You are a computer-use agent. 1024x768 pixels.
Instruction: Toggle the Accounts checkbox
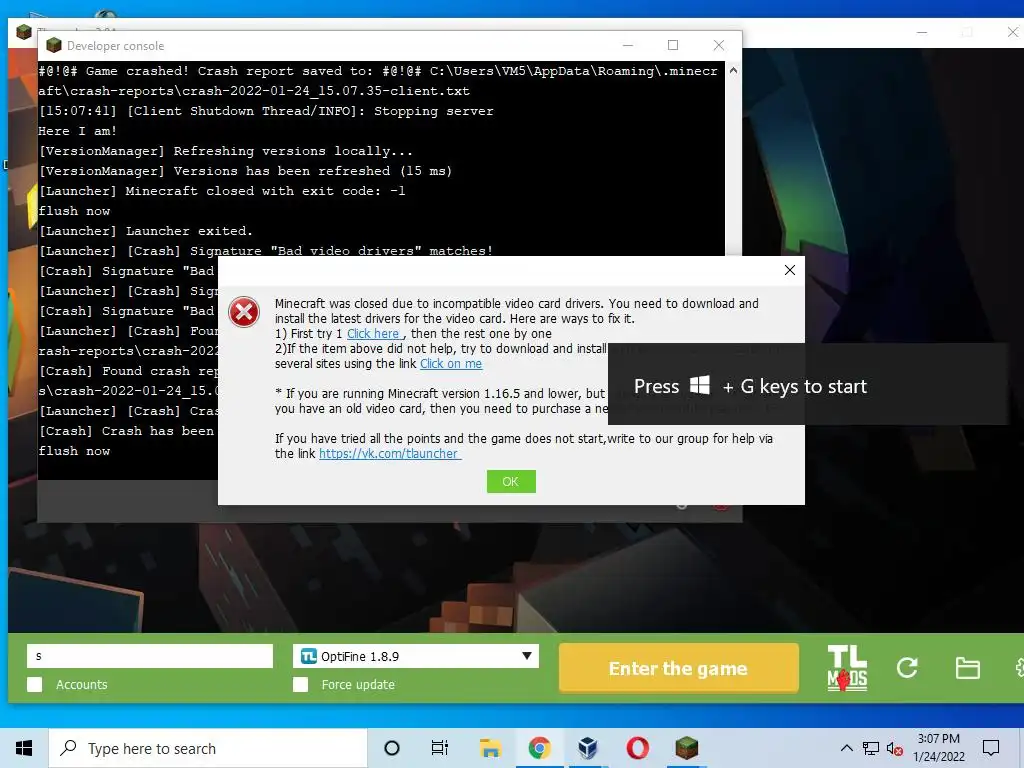[35, 684]
